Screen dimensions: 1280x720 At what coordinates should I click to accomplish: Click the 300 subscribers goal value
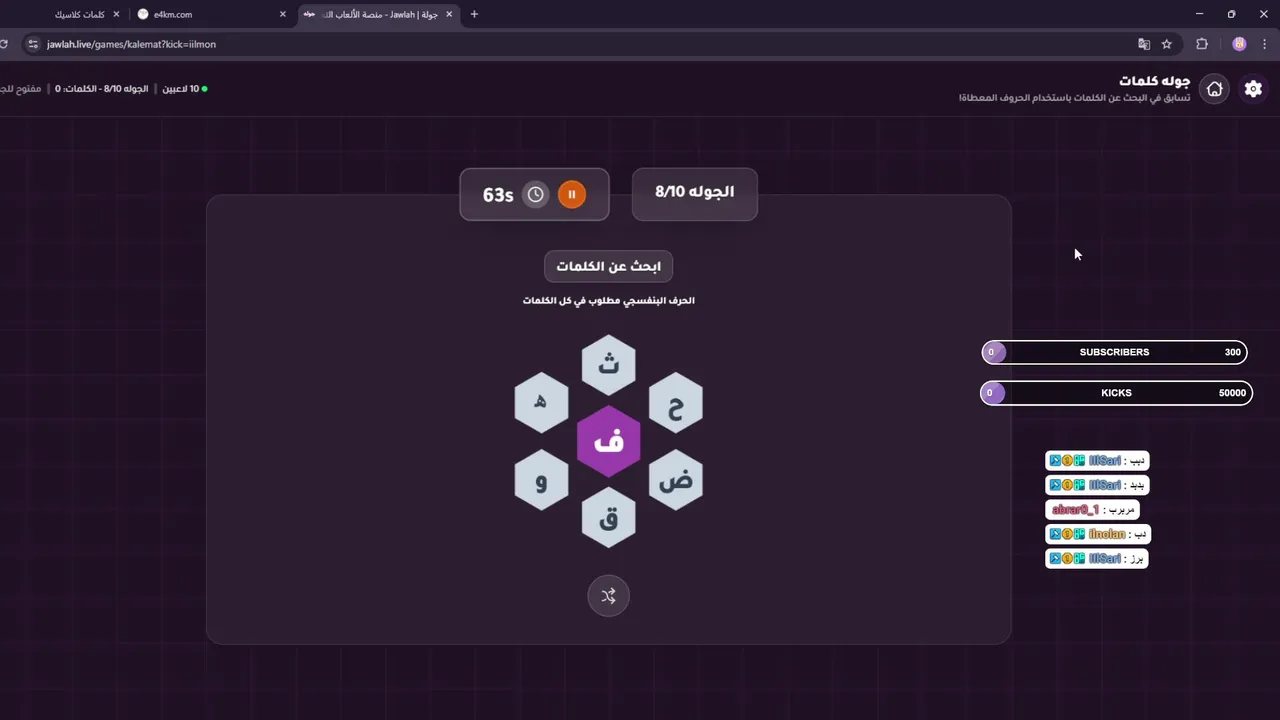1232,352
